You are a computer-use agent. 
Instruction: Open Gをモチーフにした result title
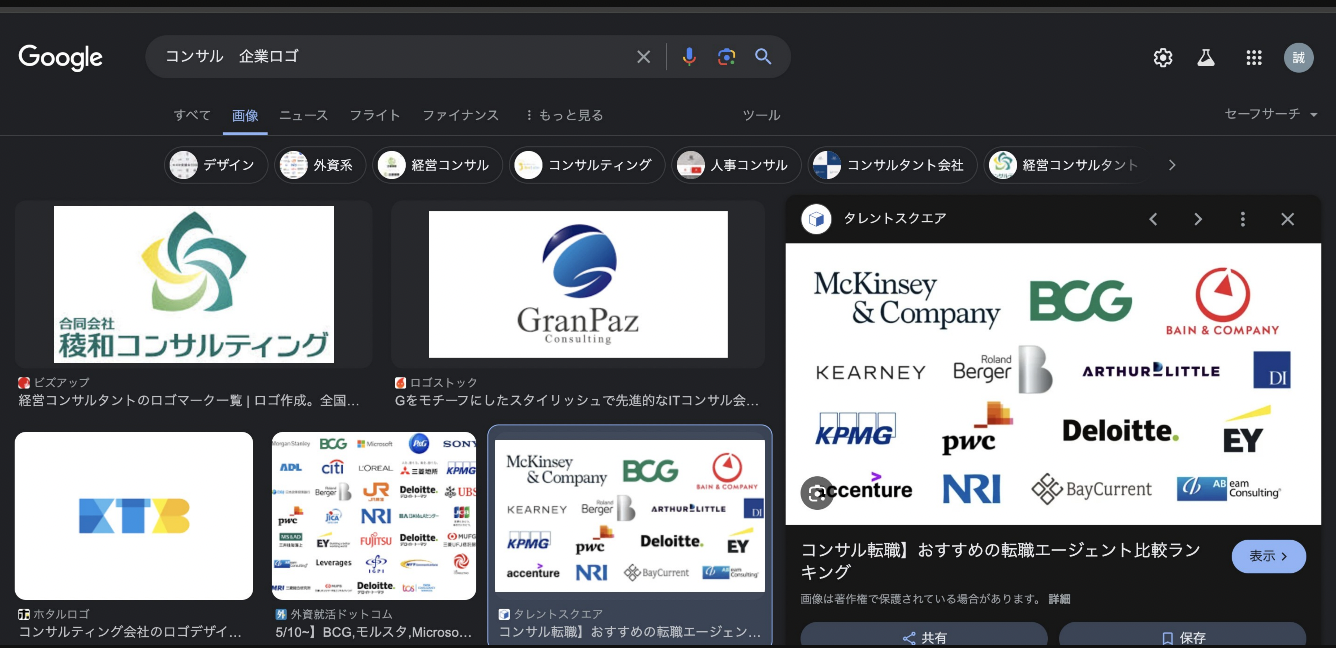point(577,401)
